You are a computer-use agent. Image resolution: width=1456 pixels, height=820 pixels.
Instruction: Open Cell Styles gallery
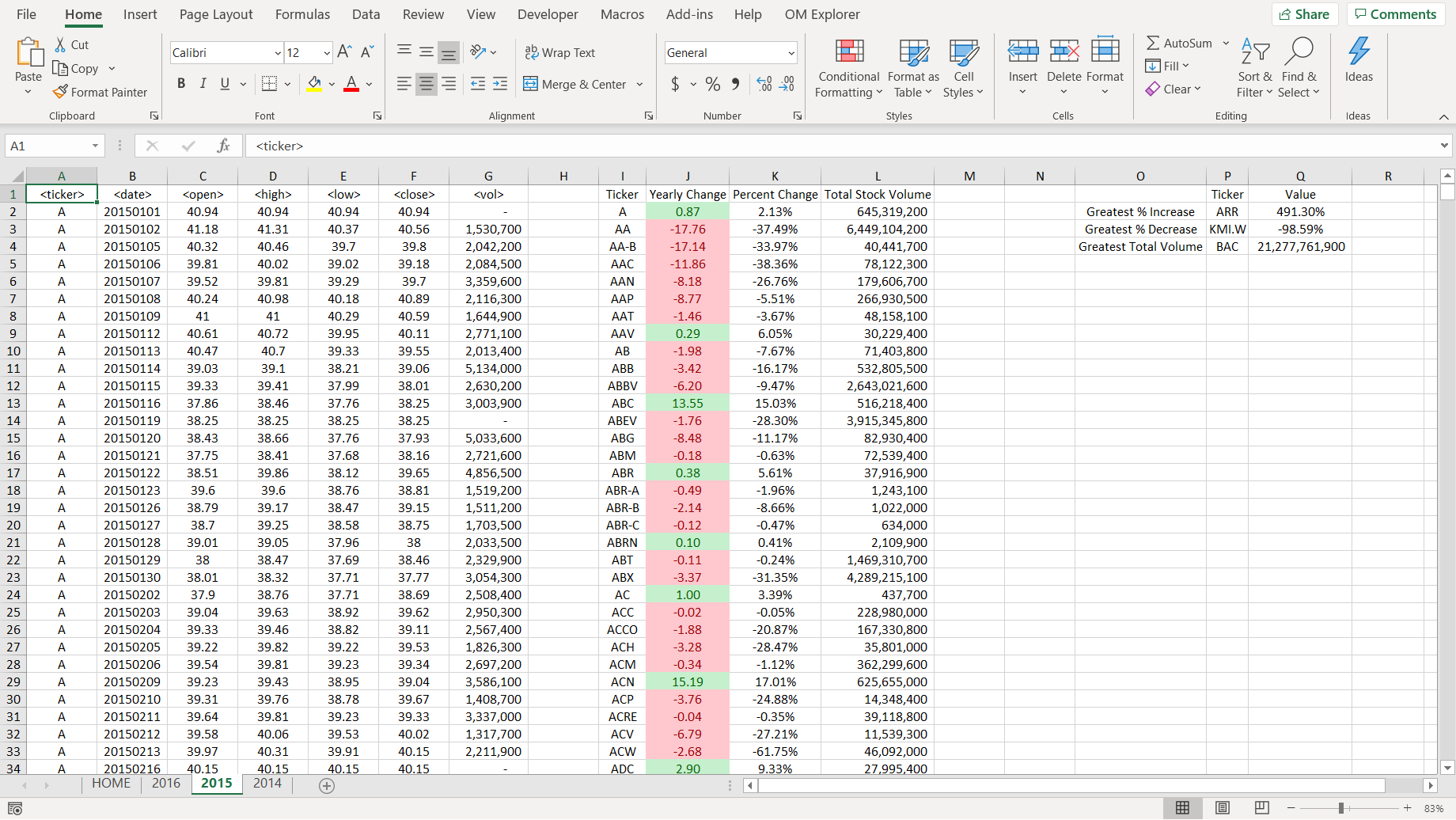(963, 68)
